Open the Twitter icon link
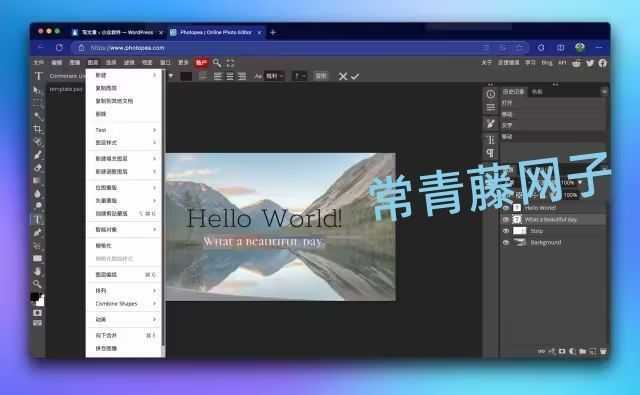This screenshot has height=395, width=640. pyautogui.click(x=590, y=63)
